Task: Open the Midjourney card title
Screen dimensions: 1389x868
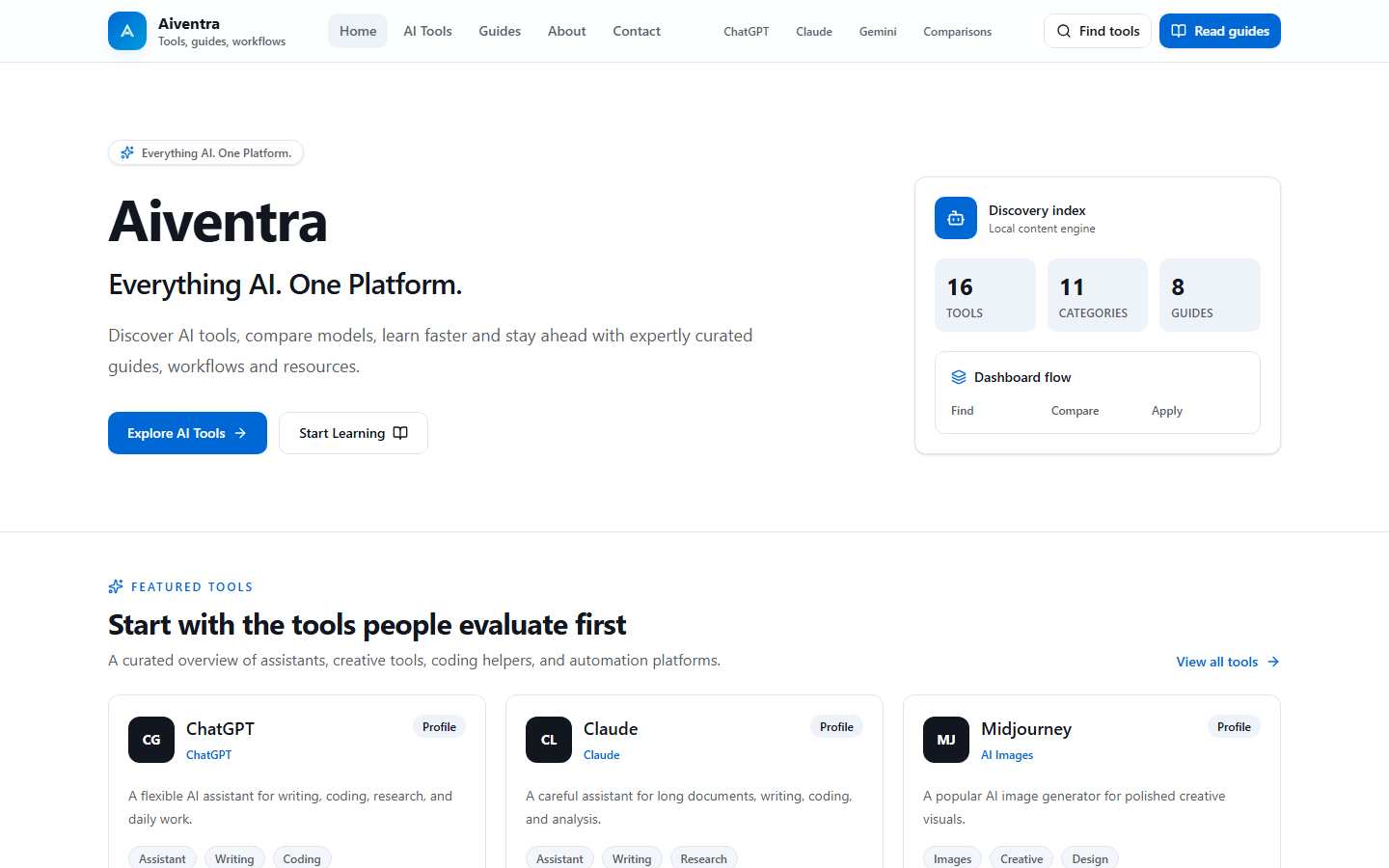Action: 1026,729
